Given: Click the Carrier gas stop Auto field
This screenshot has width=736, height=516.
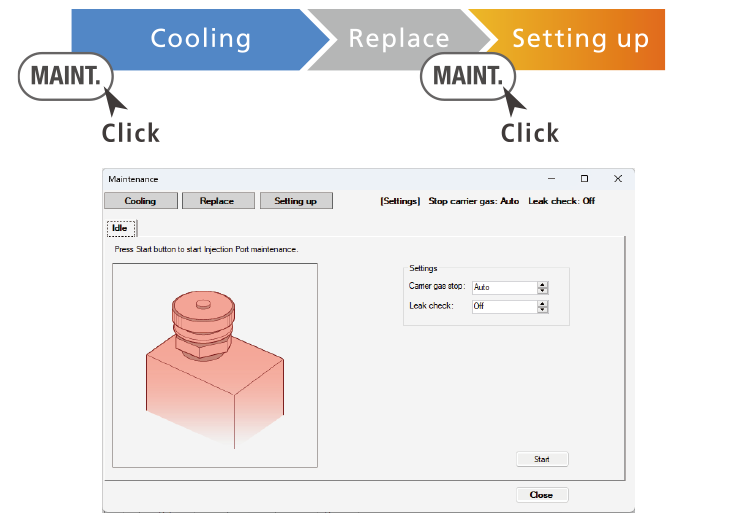Looking at the screenshot, I should 503,287.
